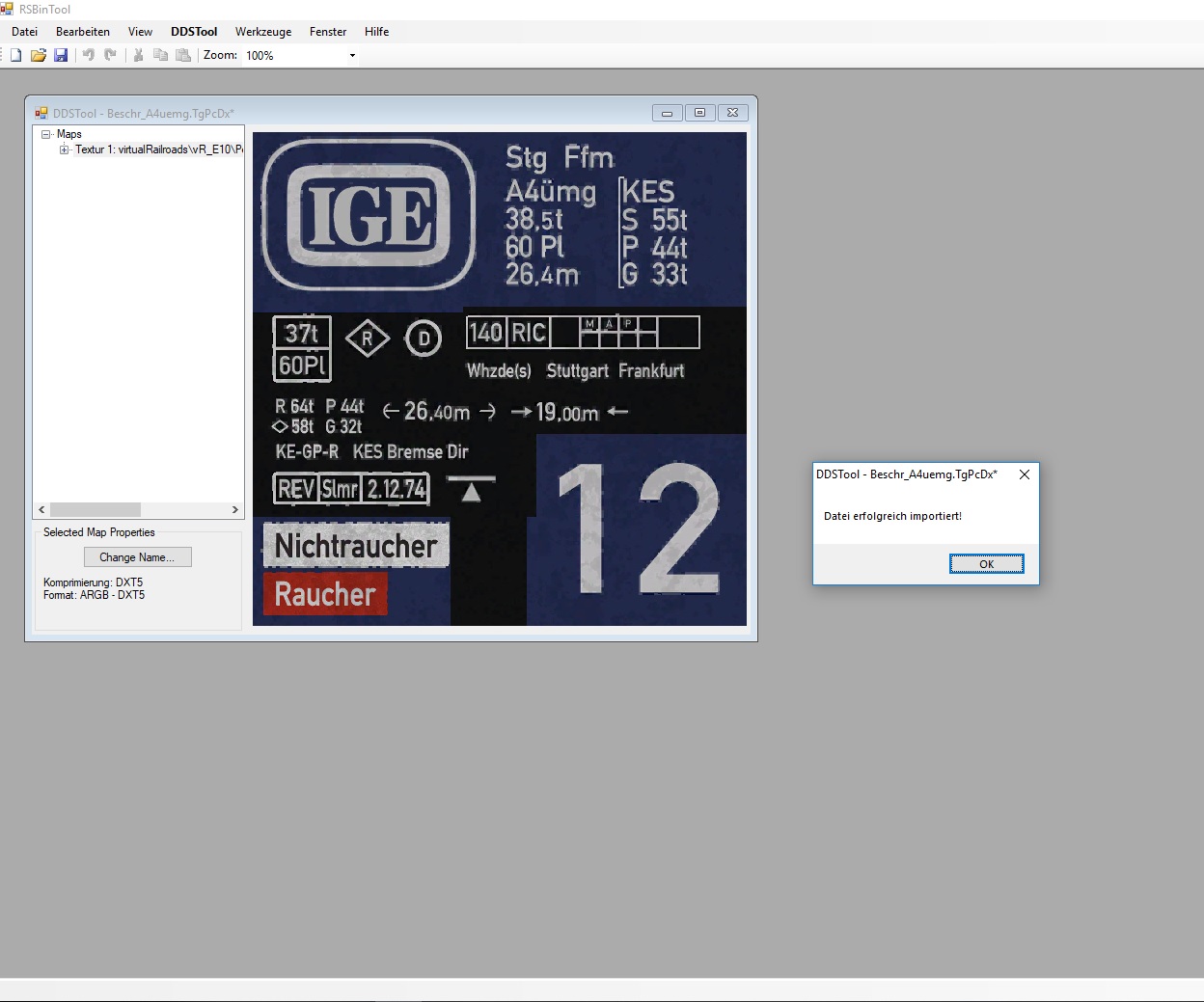This screenshot has height=1002, width=1204.
Task: Click OK in the import dialog
Action: tap(986, 564)
